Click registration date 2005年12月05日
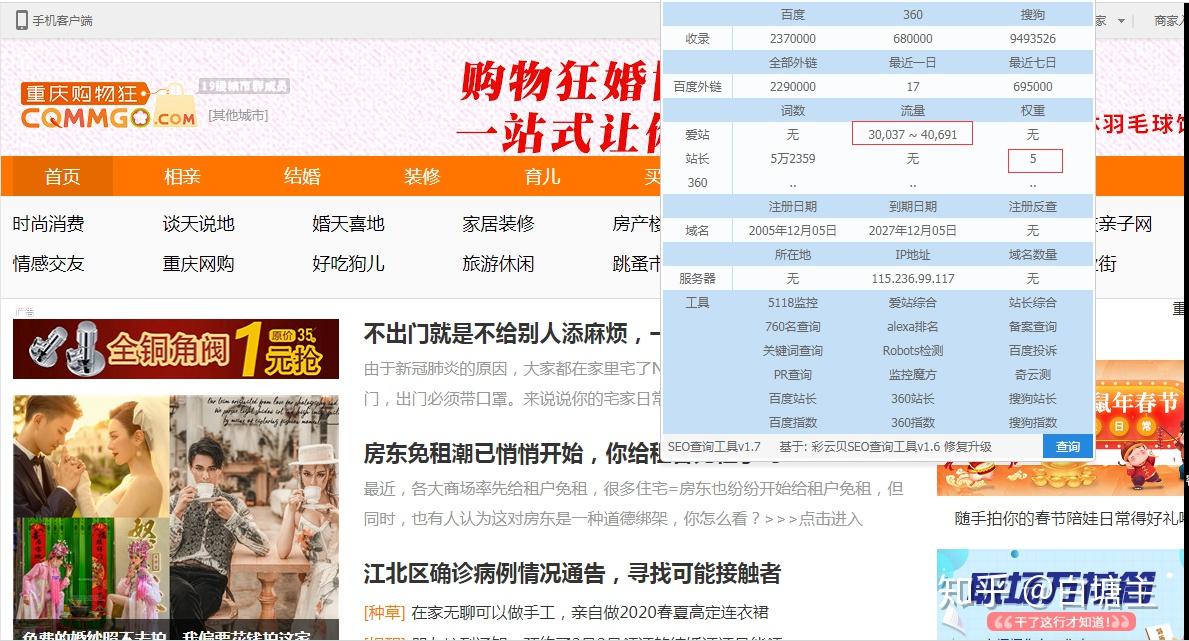Screen dimensions: 1189x641 [792, 231]
